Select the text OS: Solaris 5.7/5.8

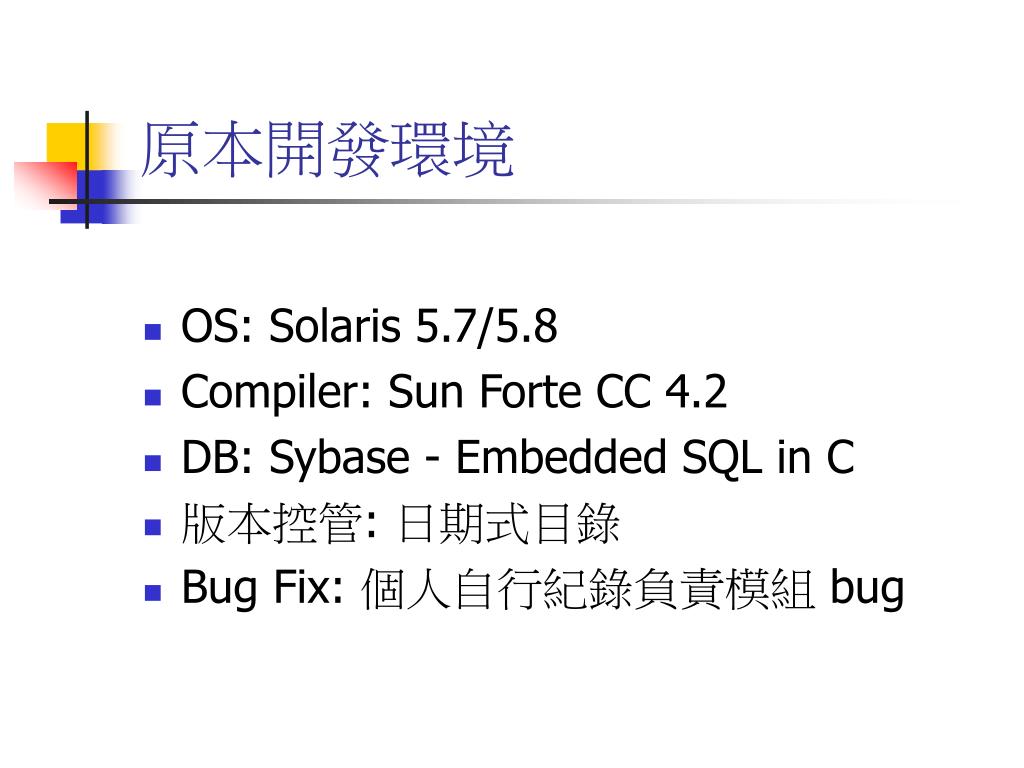point(370,327)
